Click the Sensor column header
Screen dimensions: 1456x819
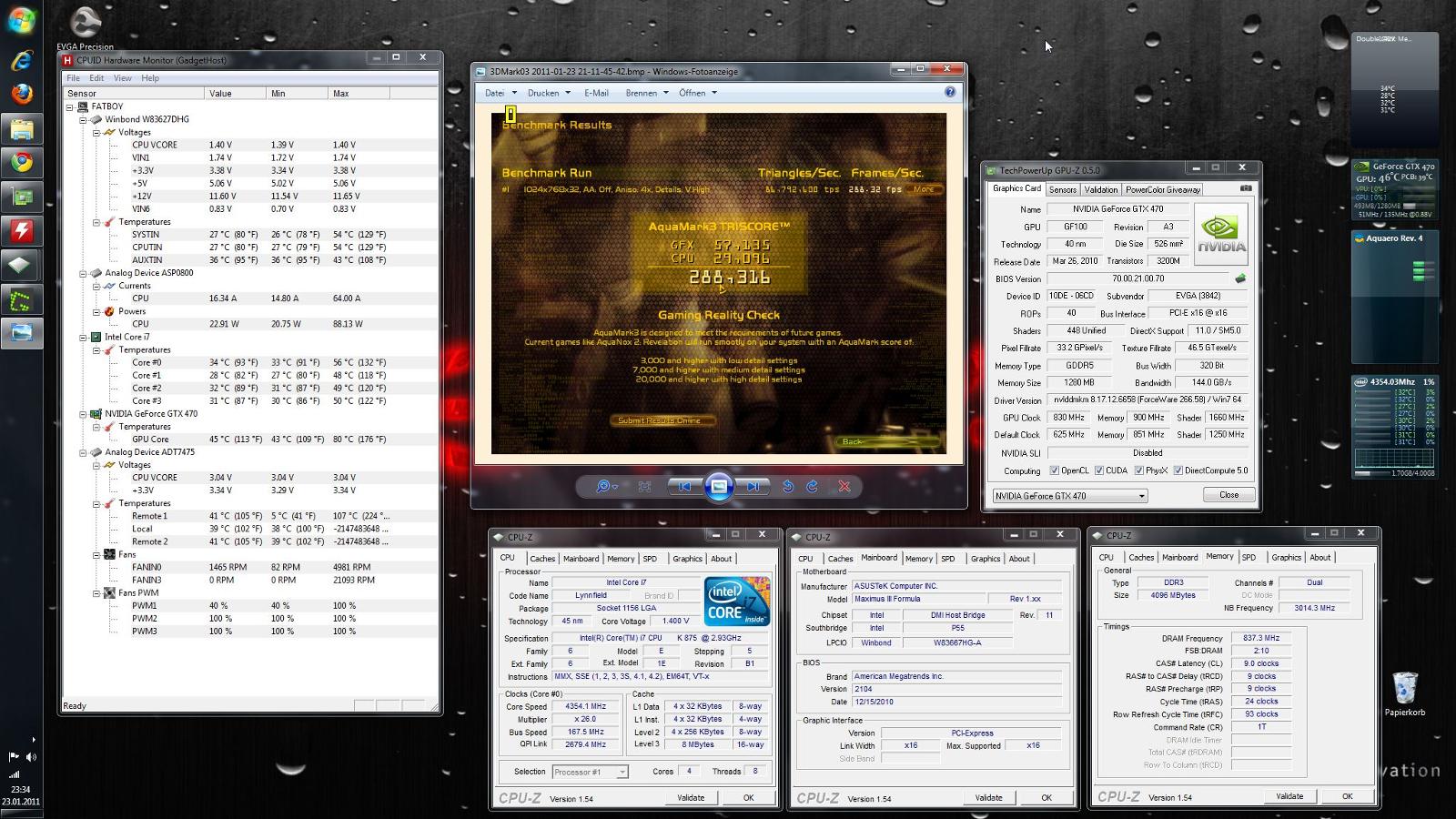point(133,93)
